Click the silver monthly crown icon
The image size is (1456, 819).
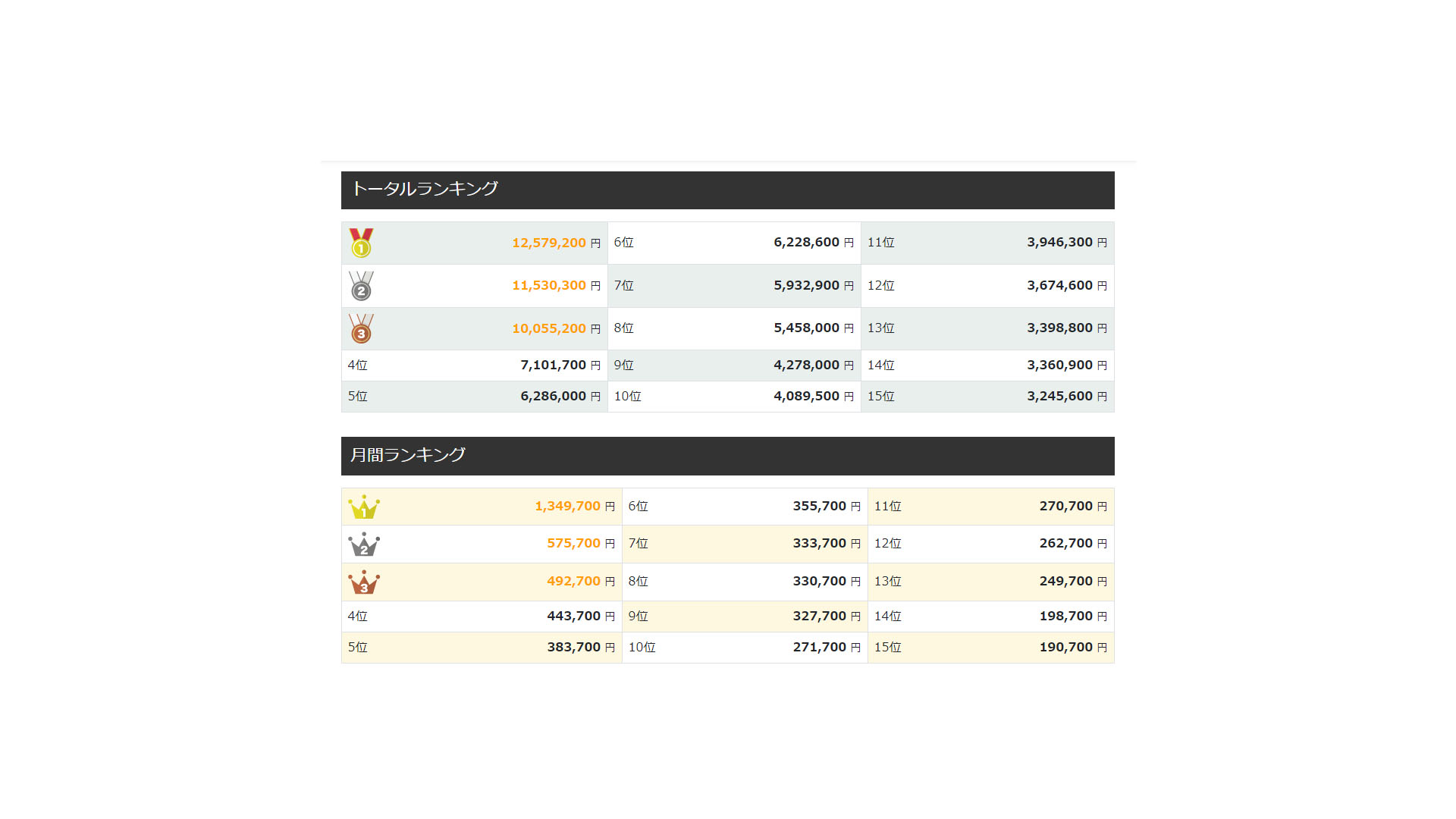(x=364, y=544)
